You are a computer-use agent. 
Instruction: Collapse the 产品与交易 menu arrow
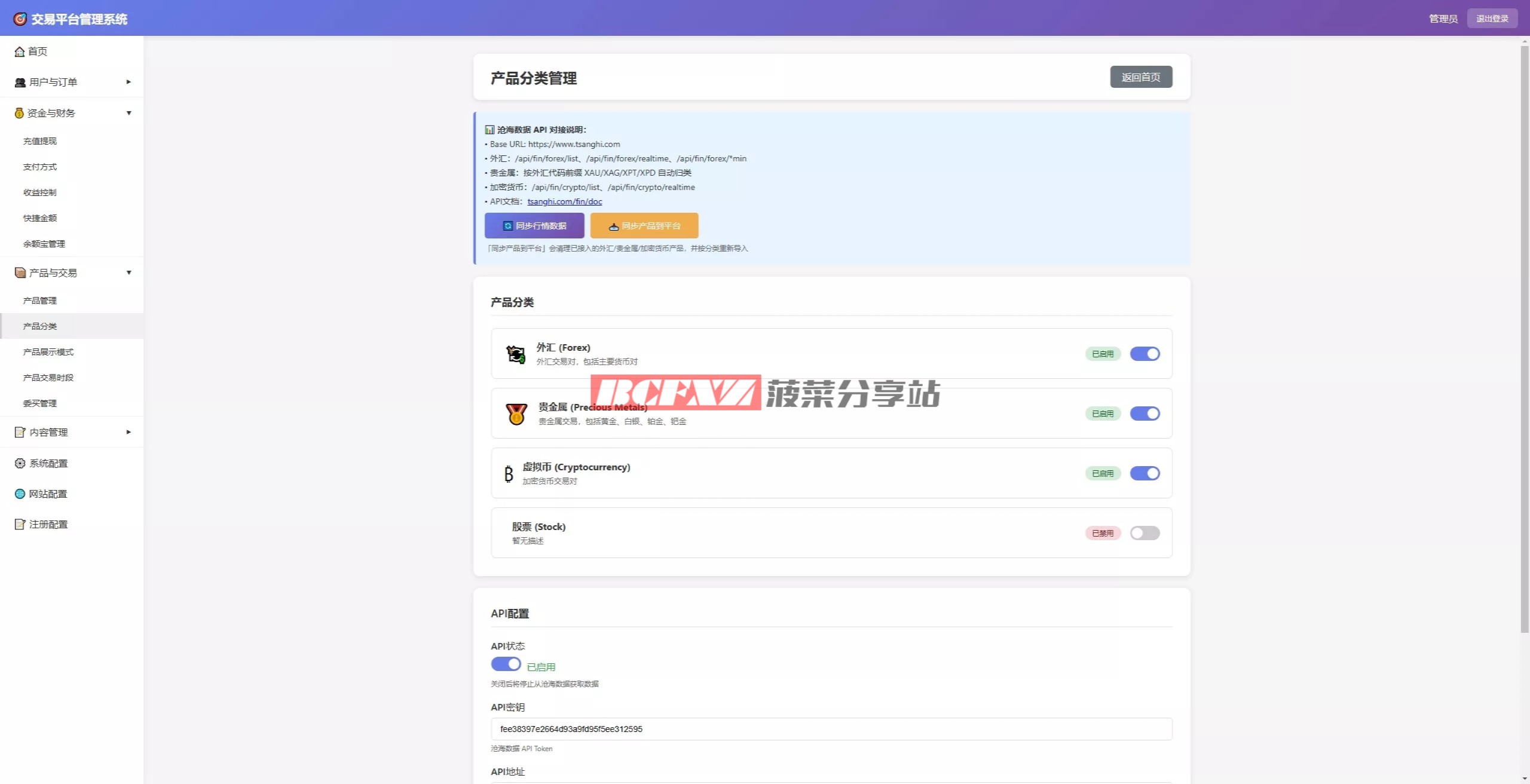[x=128, y=272]
